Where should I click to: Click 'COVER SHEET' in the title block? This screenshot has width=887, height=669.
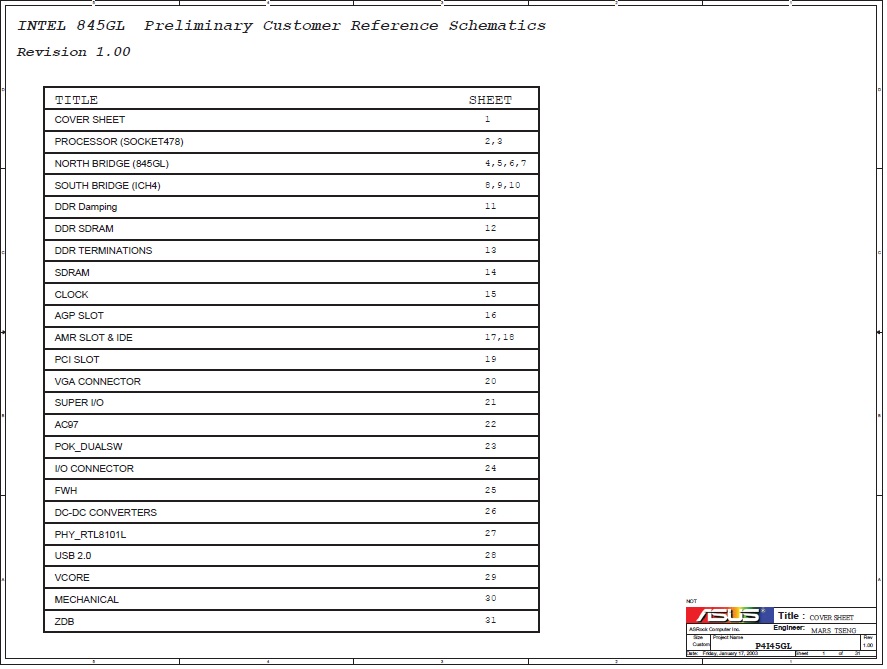tap(832, 618)
